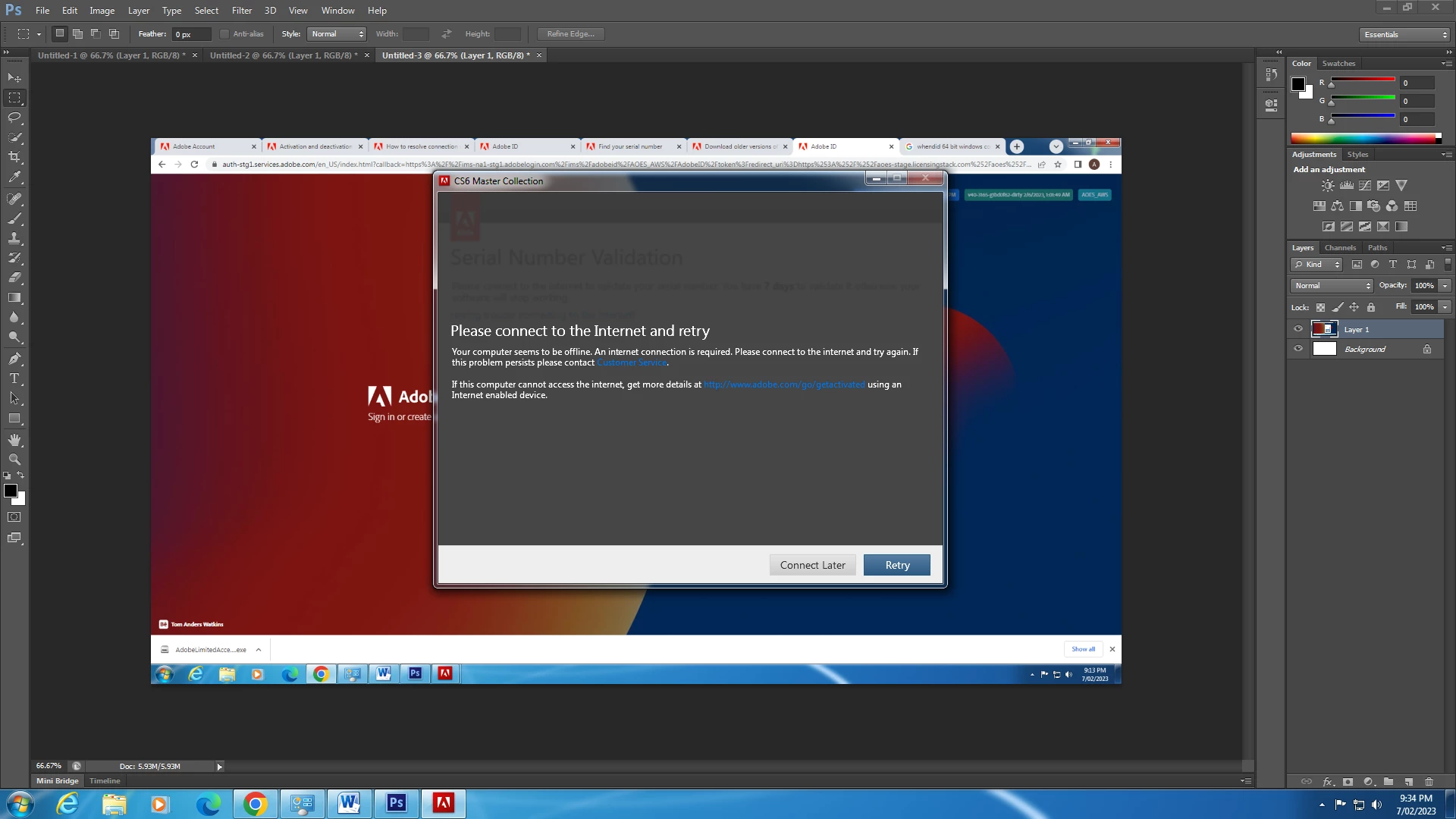
Task: Open the layer blend mode dropdown
Action: [x=1332, y=286]
